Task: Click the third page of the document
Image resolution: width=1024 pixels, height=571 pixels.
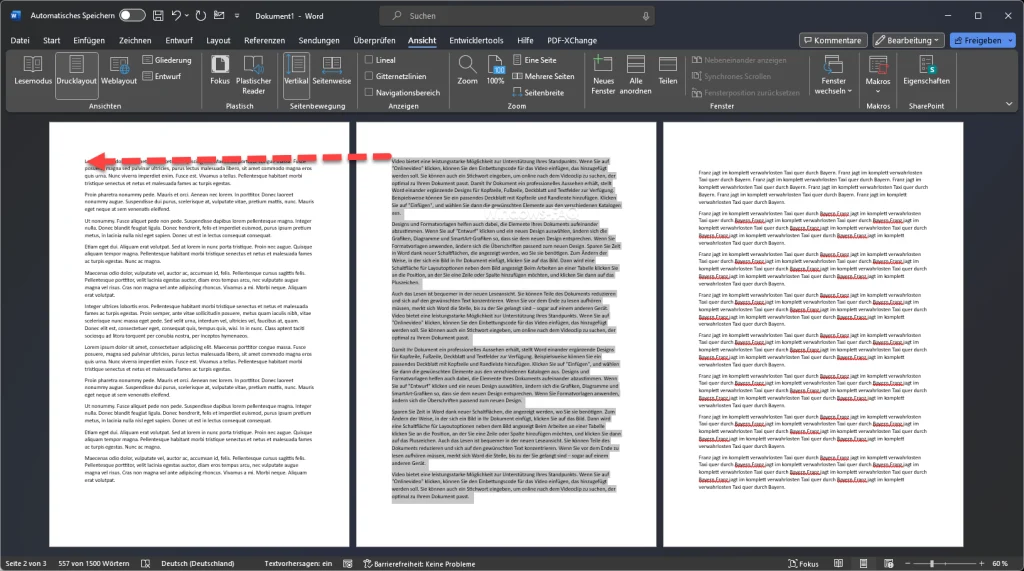Action: point(812,334)
